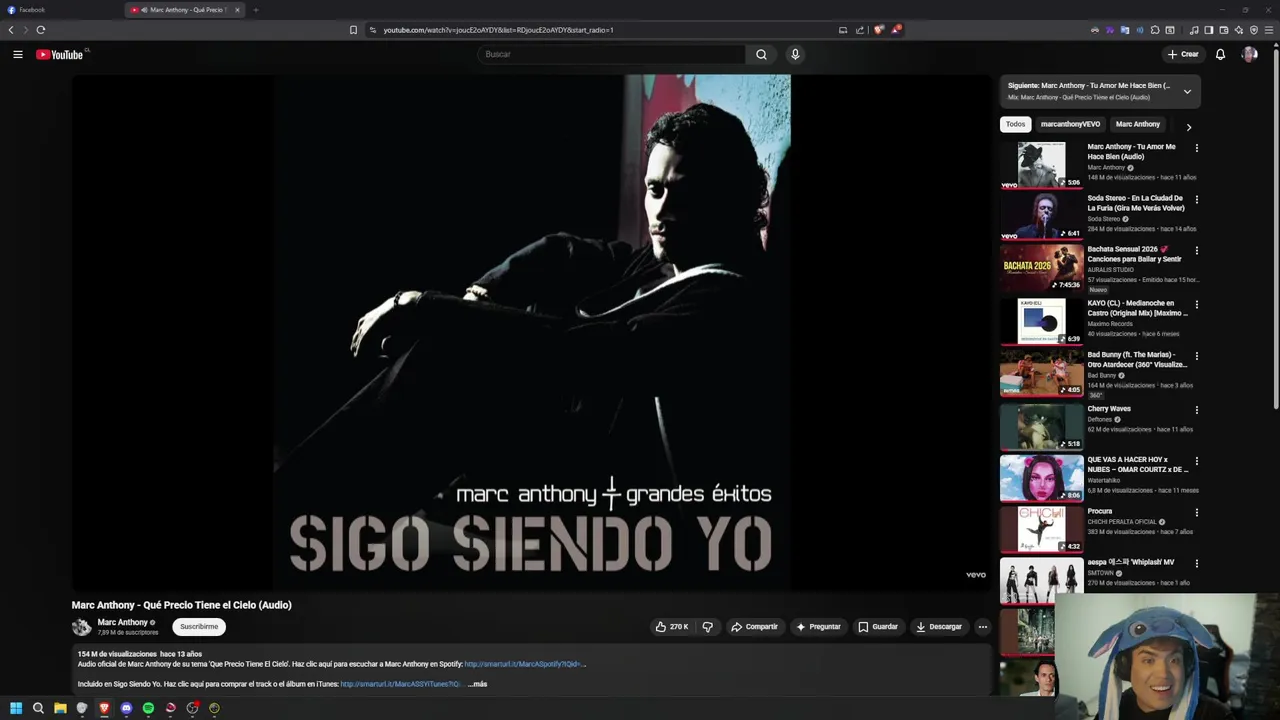Viewport: 1280px width, 720px height.
Task: Select the marcanthonyVEVO filter chip
Action: [x=1070, y=124]
